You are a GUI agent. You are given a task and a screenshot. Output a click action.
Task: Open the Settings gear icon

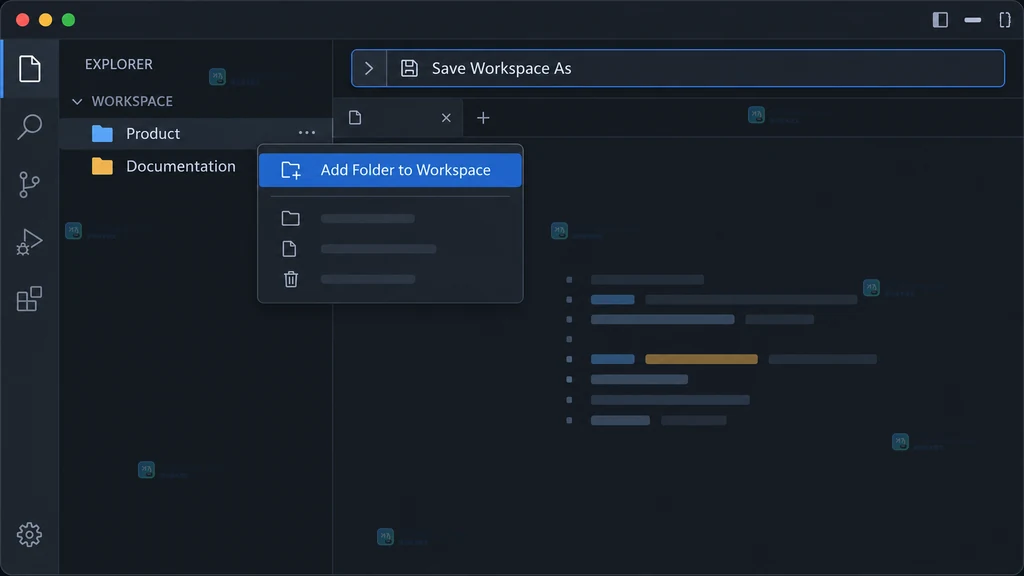(29, 535)
